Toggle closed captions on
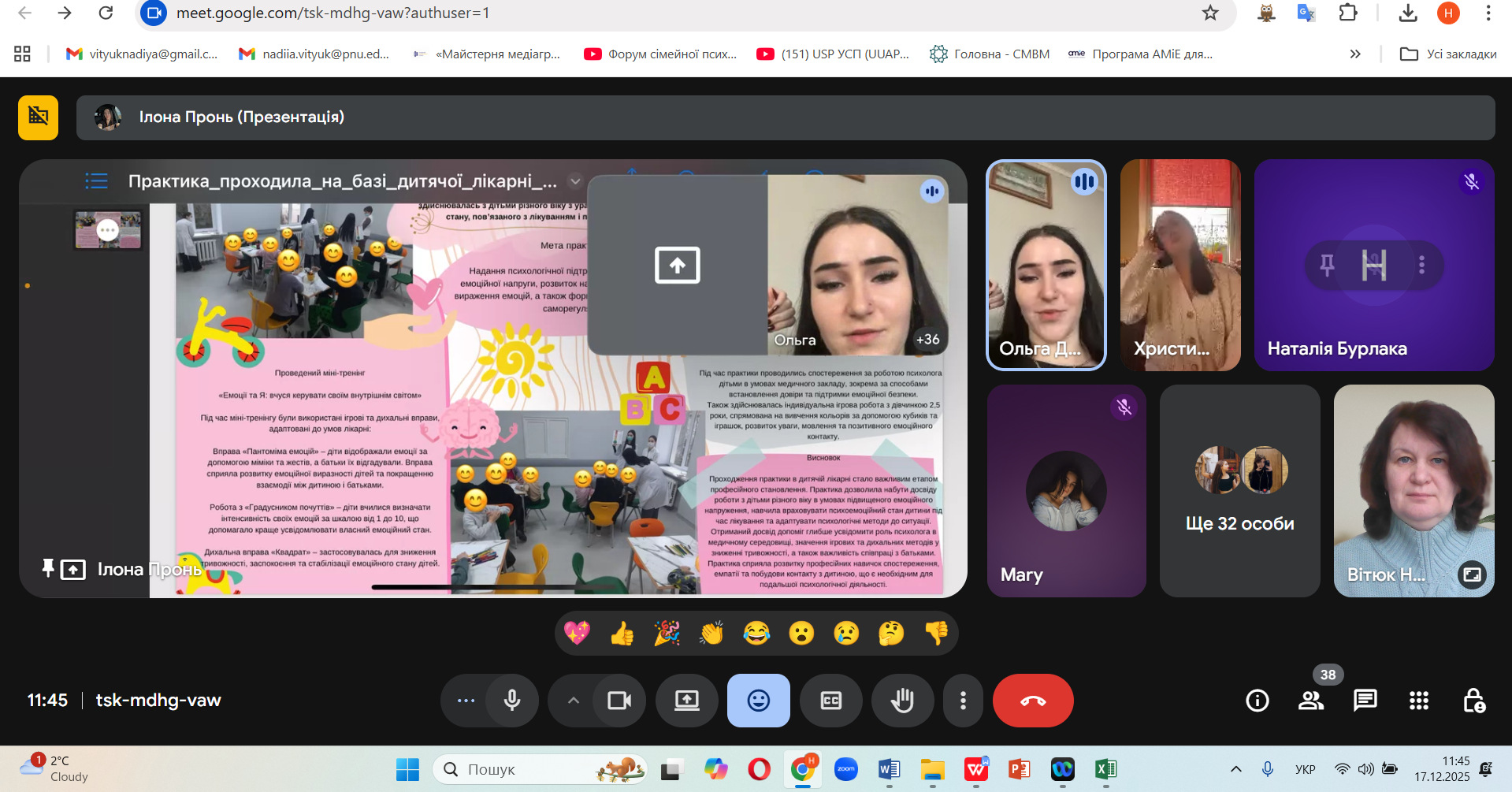Viewport: 1512px width, 792px height. click(x=830, y=701)
